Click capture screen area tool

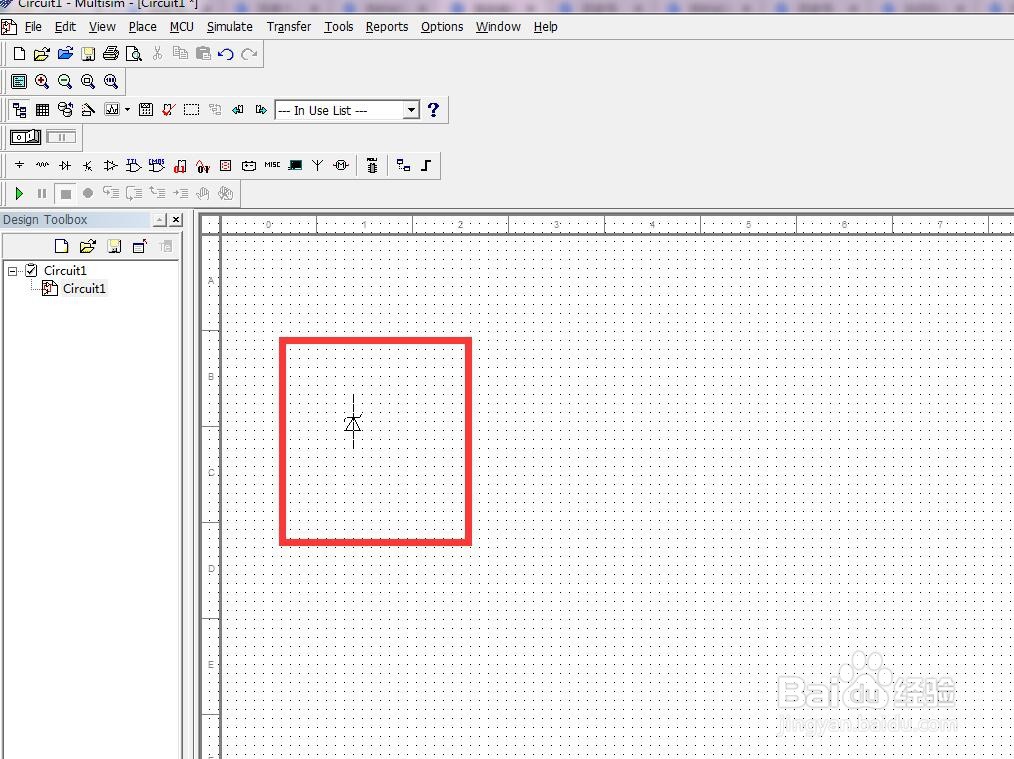[x=191, y=110]
